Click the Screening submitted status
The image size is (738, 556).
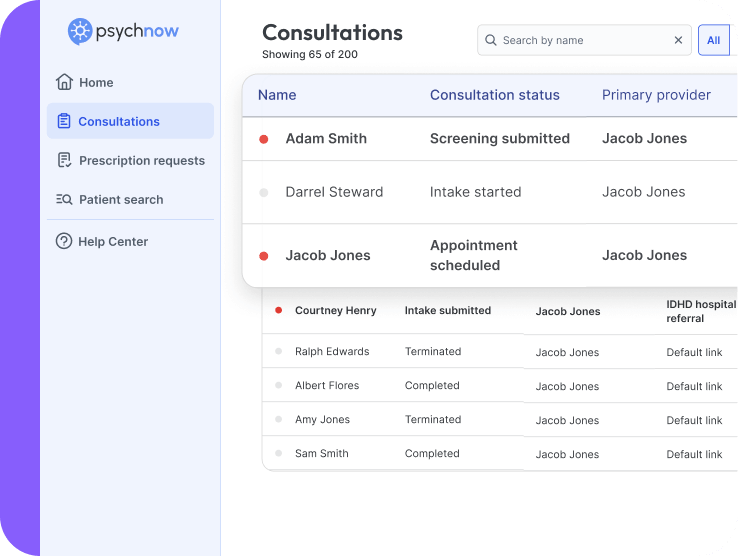(x=500, y=138)
